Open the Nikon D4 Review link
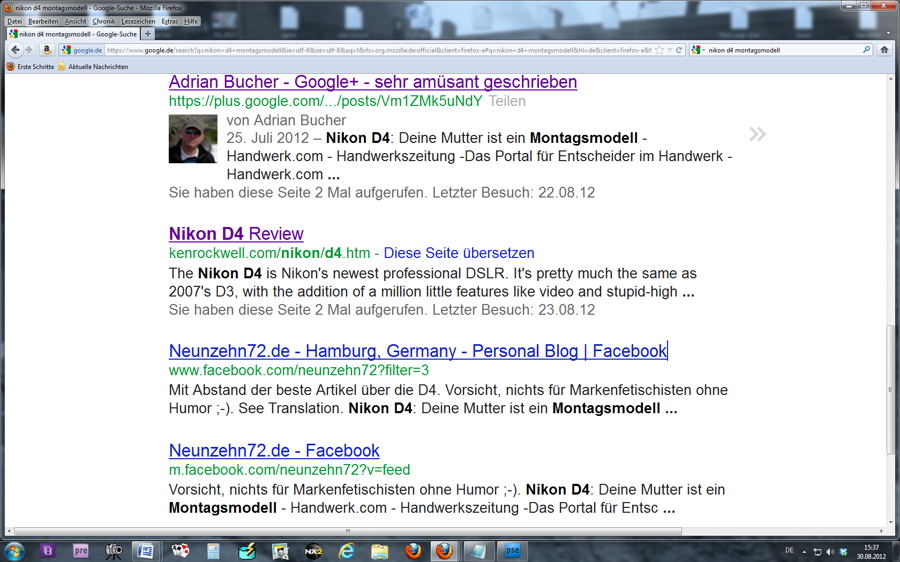This screenshot has width=900, height=562. [236, 234]
